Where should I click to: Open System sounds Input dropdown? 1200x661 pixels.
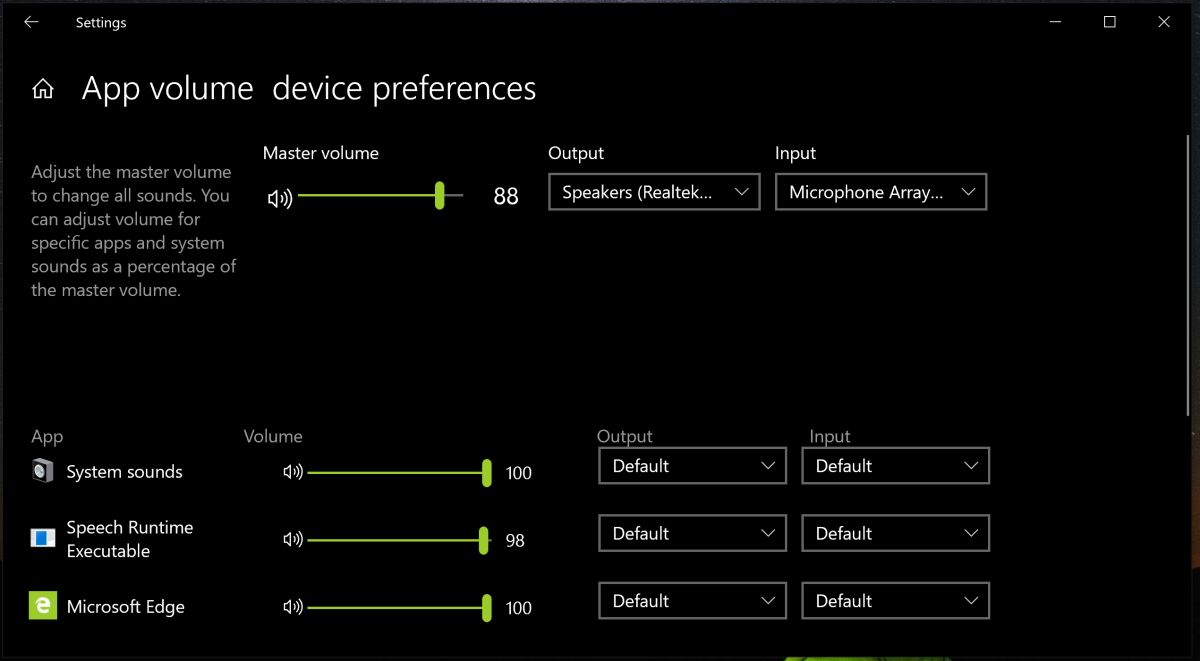point(895,465)
